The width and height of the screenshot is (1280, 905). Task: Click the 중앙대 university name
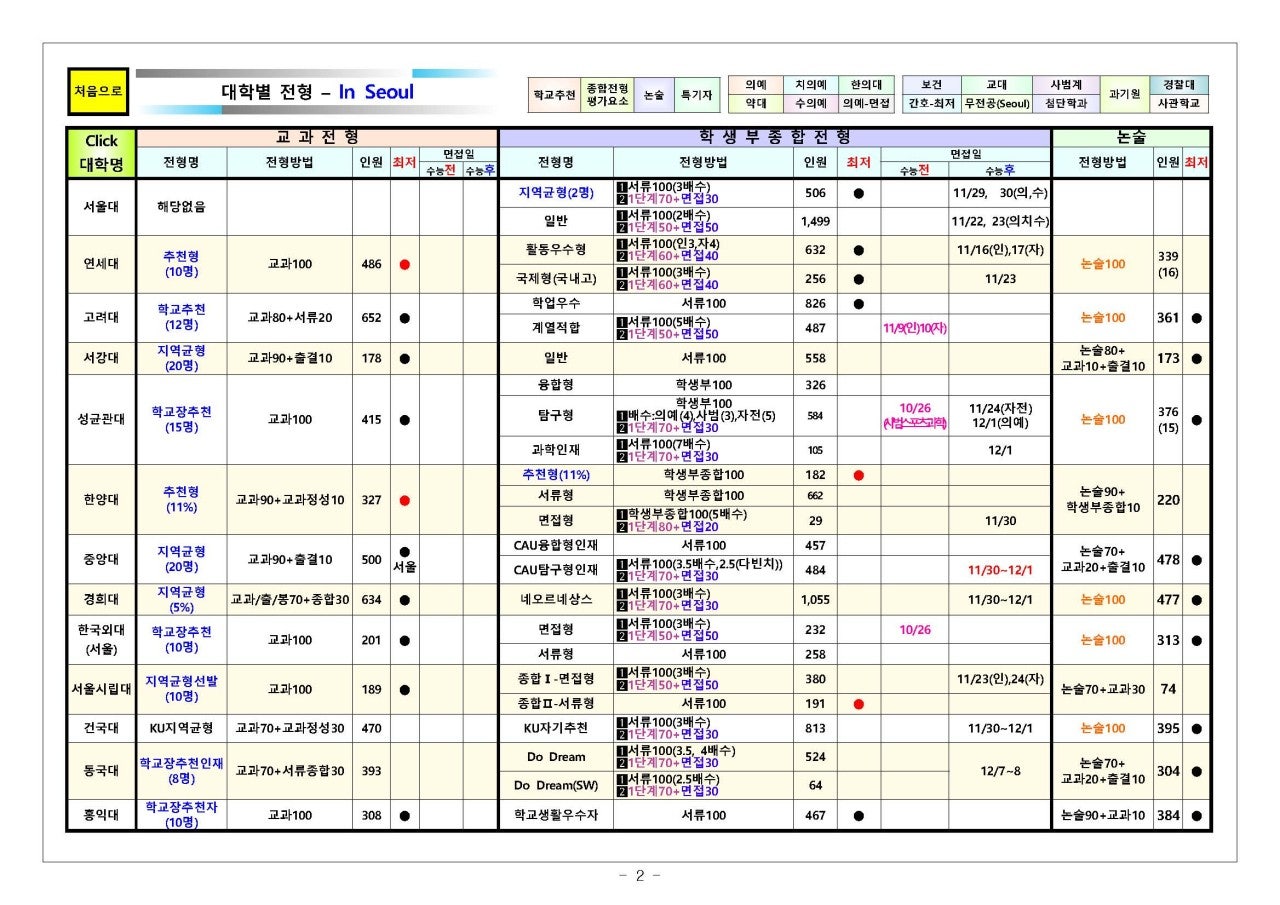pyautogui.click(x=101, y=560)
